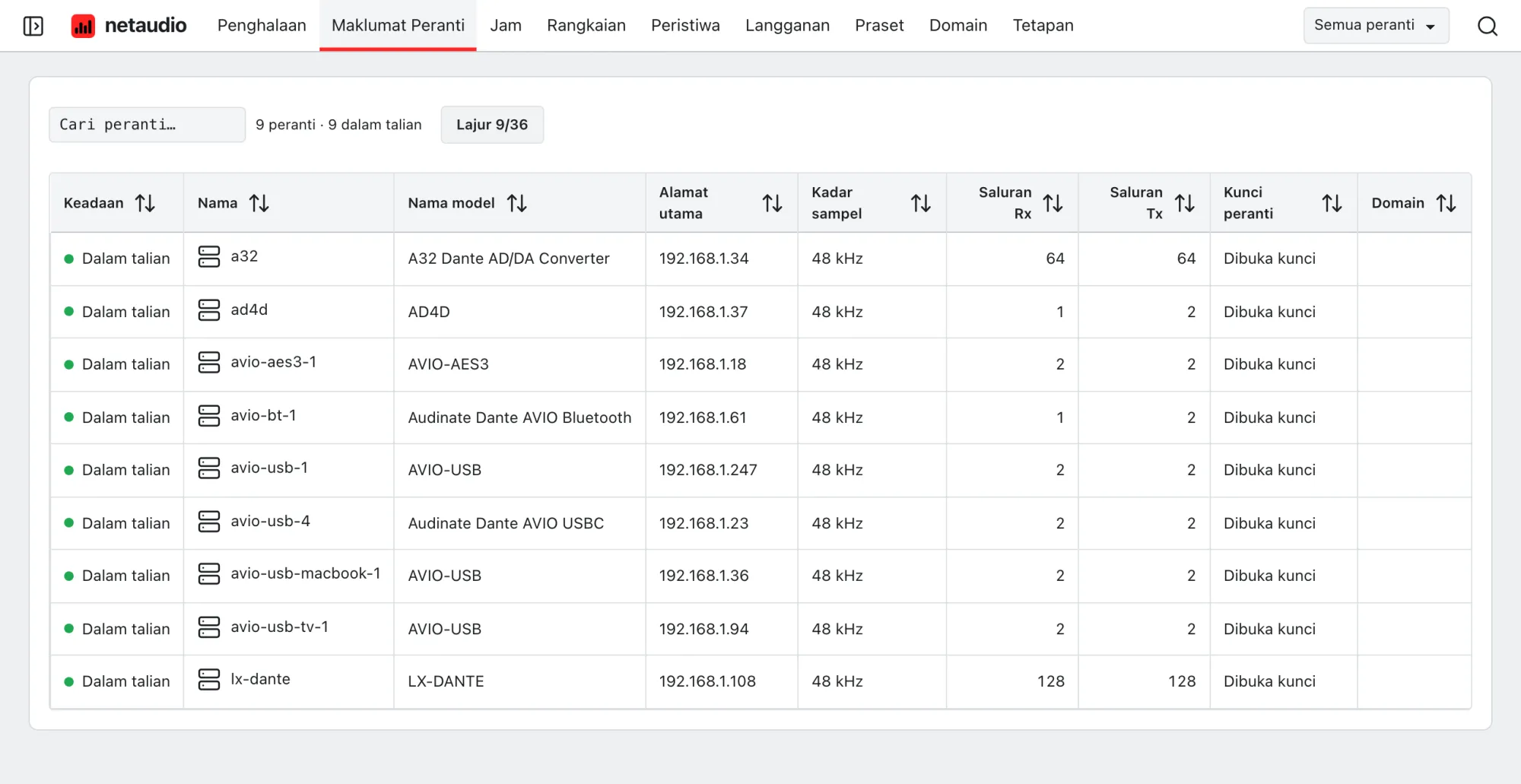Sort by Kadar sampel column arrows
This screenshot has height=784, width=1521.
pos(921,203)
